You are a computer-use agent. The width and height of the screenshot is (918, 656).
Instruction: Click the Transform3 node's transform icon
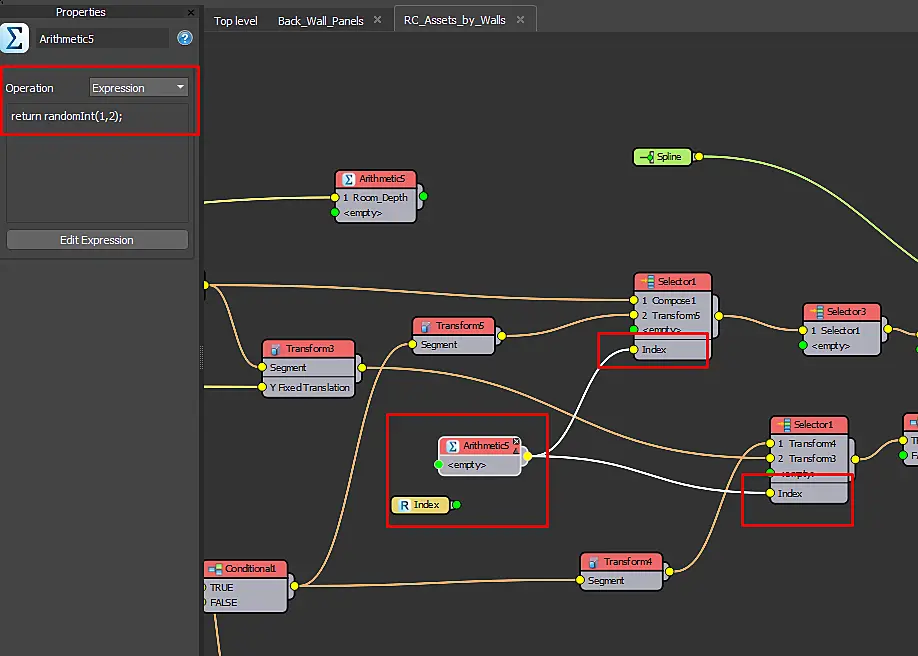click(x=276, y=349)
